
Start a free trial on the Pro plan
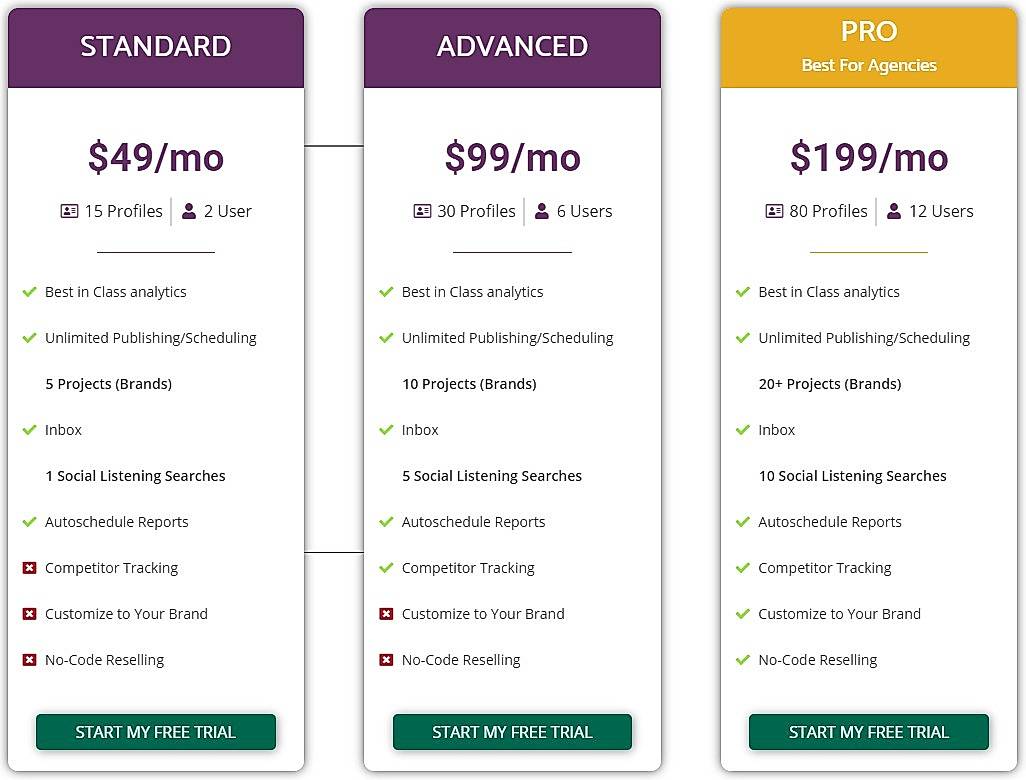coord(868,732)
